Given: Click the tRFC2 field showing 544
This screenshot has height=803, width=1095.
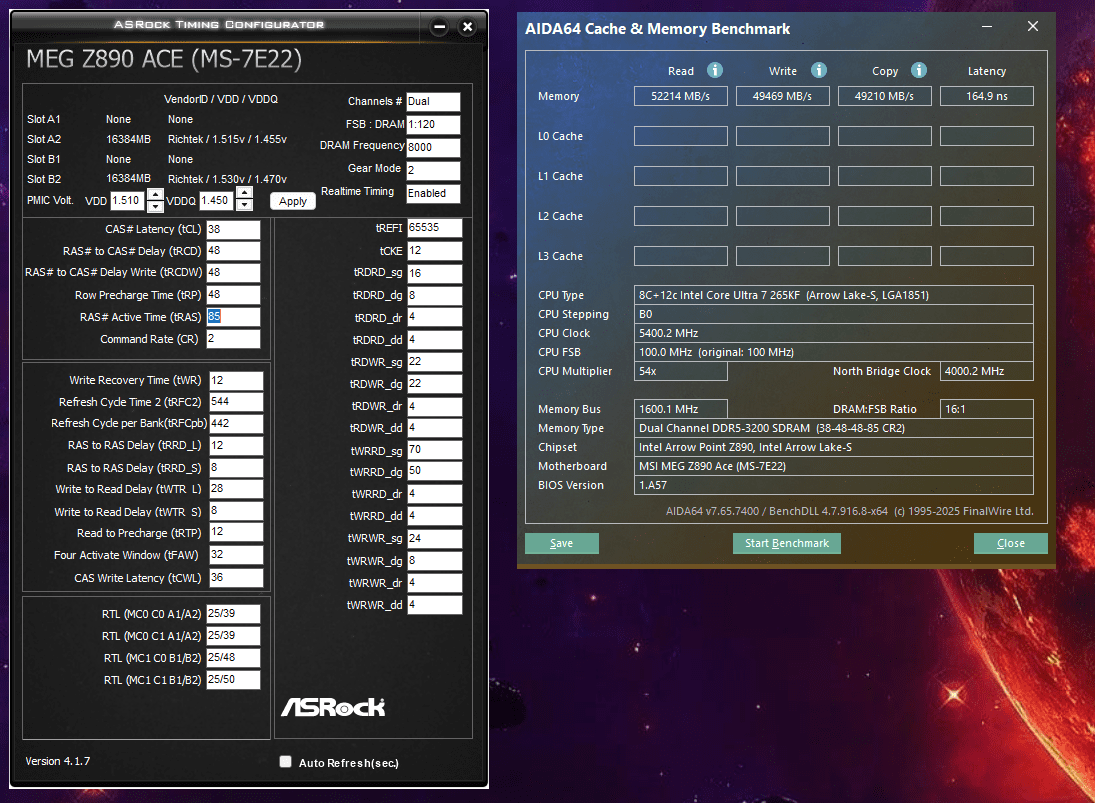Looking at the screenshot, I should (x=236, y=402).
